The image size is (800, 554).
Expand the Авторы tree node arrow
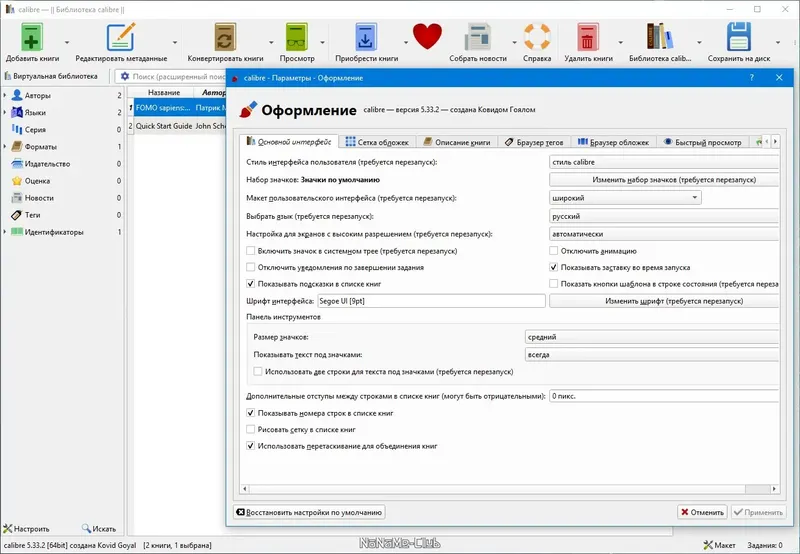point(5,95)
